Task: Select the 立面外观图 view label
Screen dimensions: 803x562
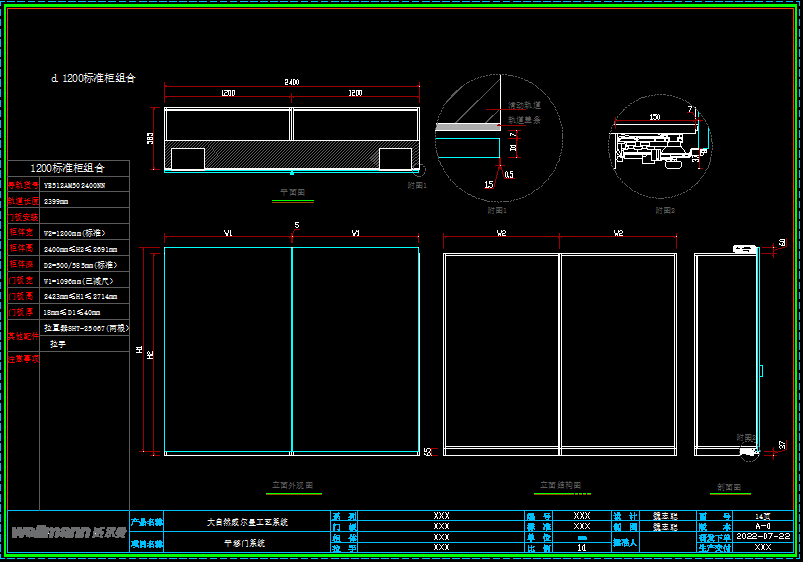Action: [x=293, y=485]
